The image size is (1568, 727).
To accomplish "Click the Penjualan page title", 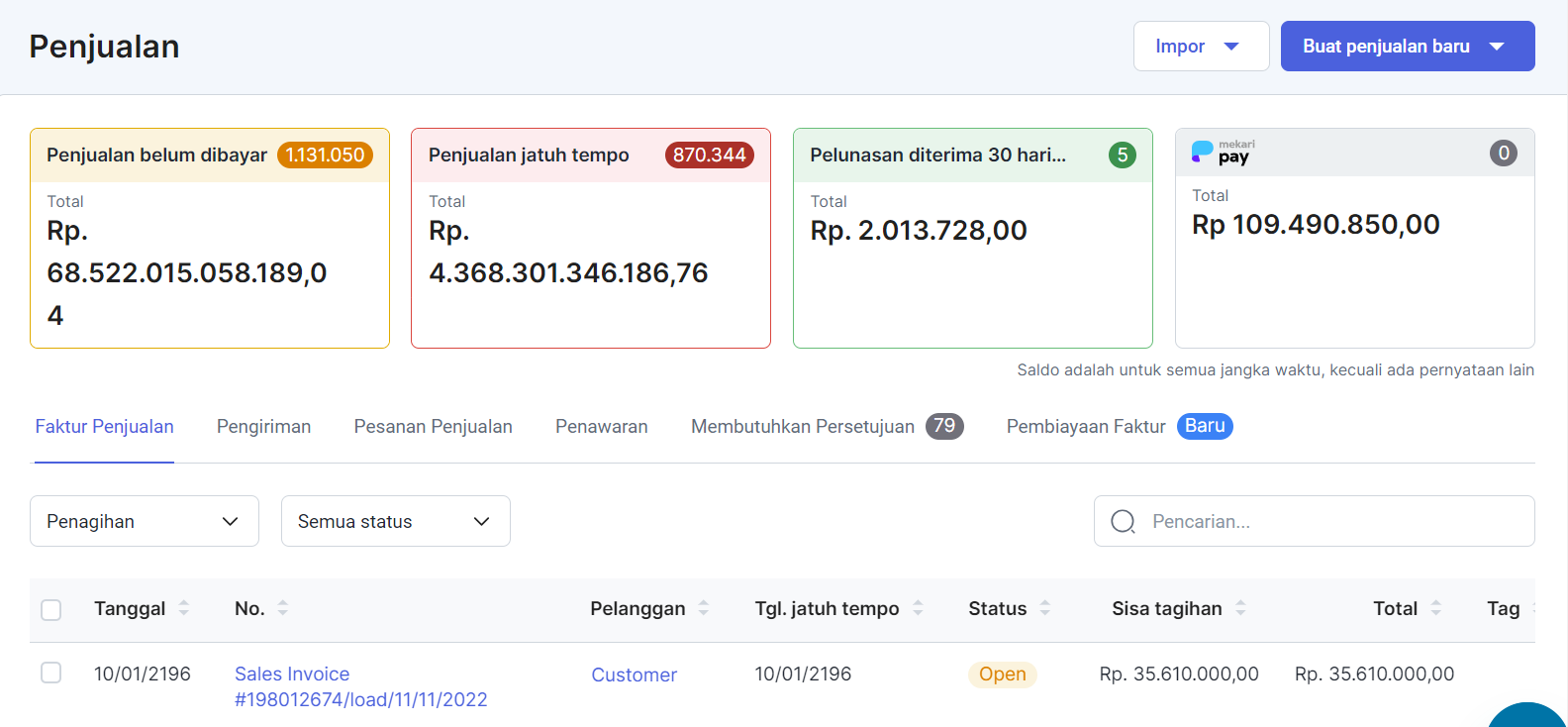I will click(104, 47).
